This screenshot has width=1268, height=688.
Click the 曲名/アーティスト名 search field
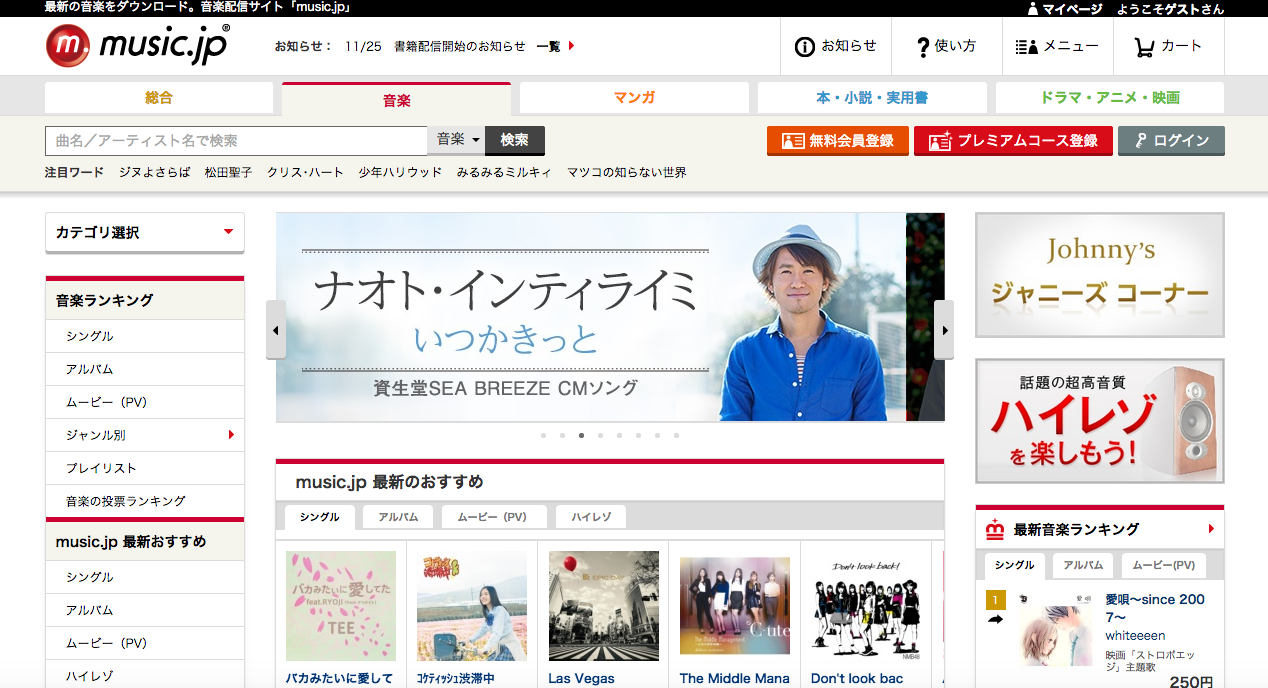pyautogui.click(x=236, y=141)
